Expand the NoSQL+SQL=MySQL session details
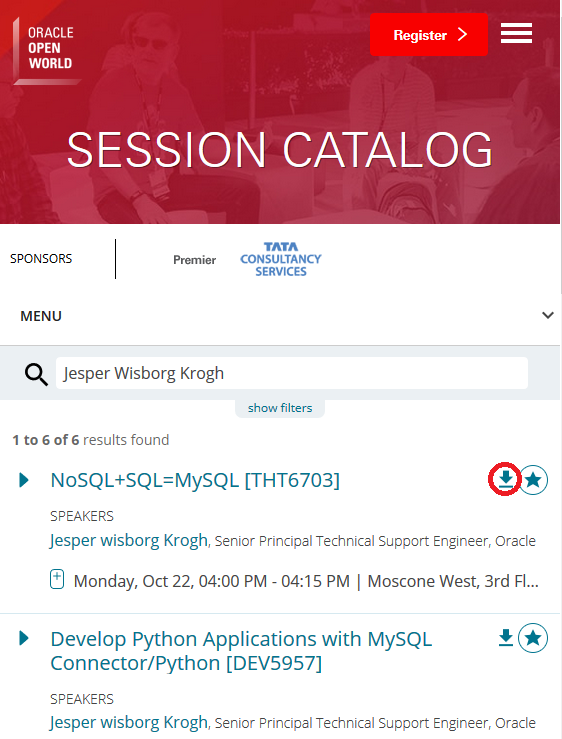The image size is (562, 739). click(x=24, y=480)
